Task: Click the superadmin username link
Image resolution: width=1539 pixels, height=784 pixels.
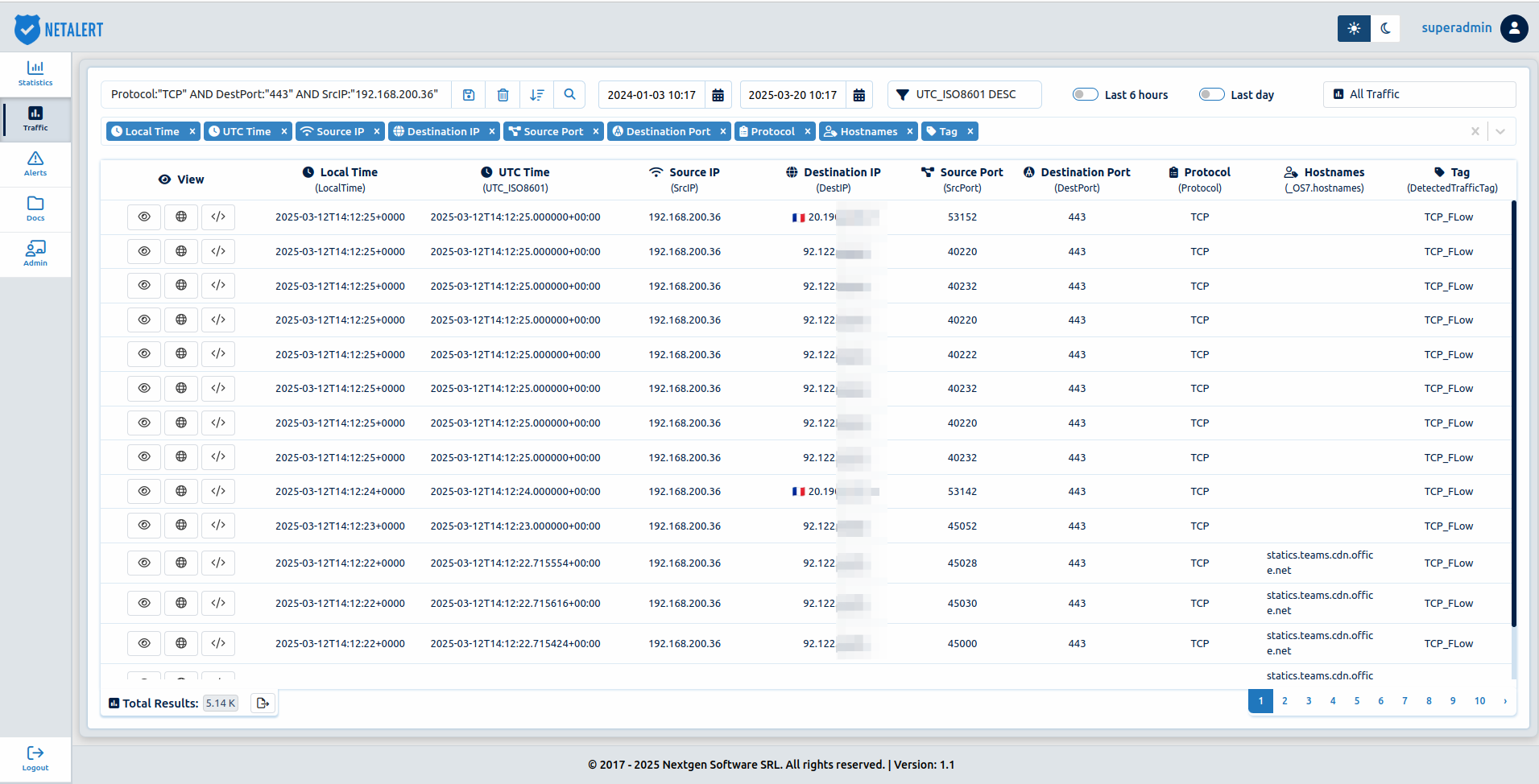Action: tap(1456, 28)
